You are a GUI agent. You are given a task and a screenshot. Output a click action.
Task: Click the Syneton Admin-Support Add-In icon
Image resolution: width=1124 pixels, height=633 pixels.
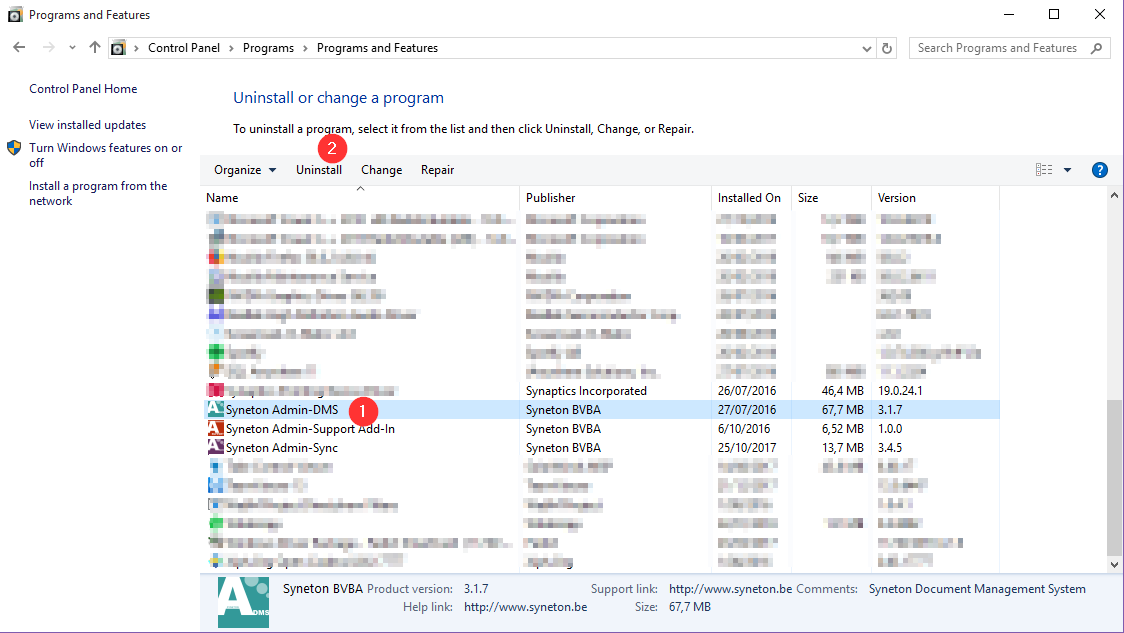[215, 428]
